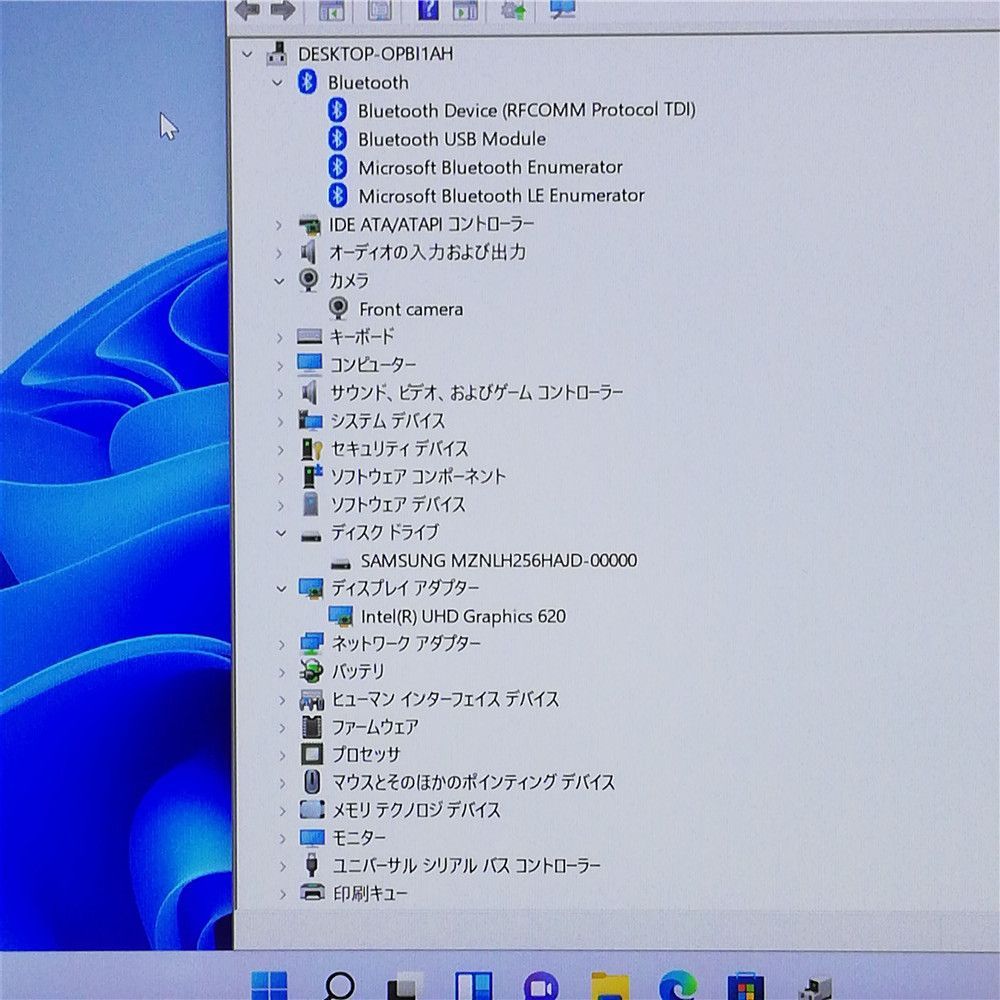
Task: Collapse the Bluetooth category
Action: pos(277,83)
